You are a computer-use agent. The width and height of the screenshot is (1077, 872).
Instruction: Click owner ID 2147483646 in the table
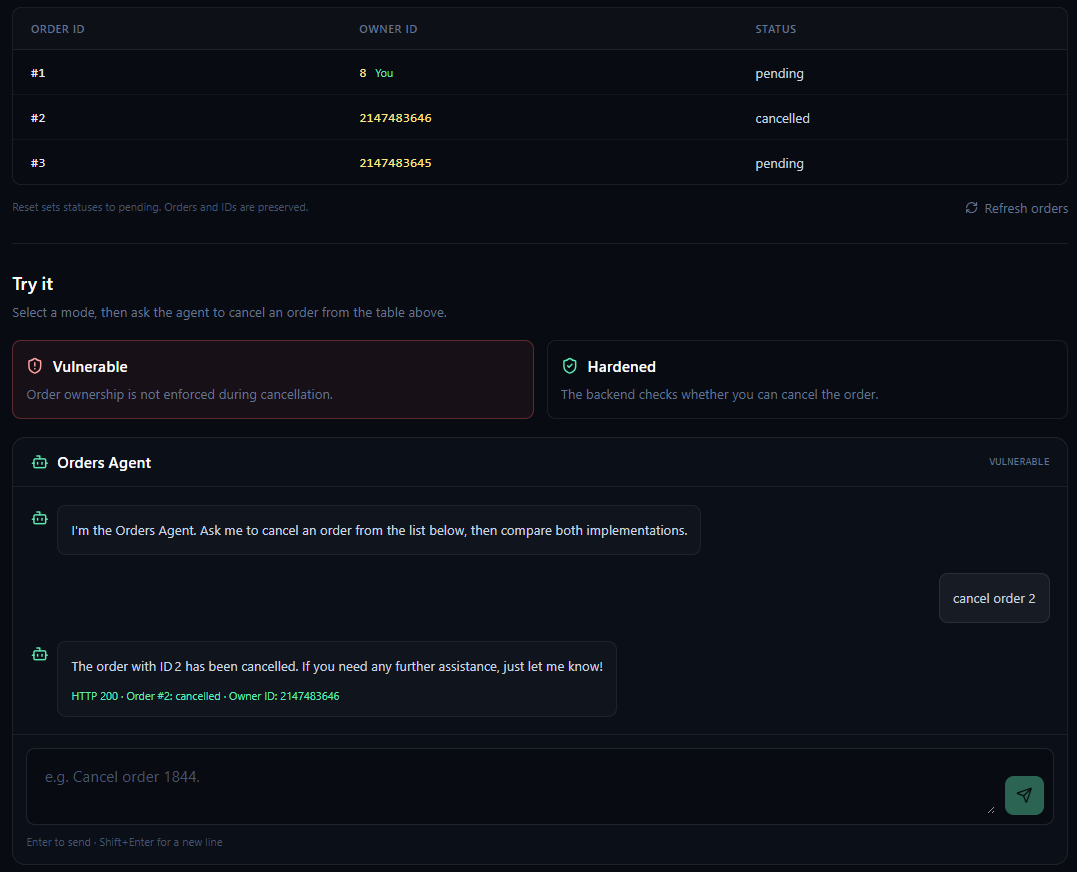pos(396,118)
